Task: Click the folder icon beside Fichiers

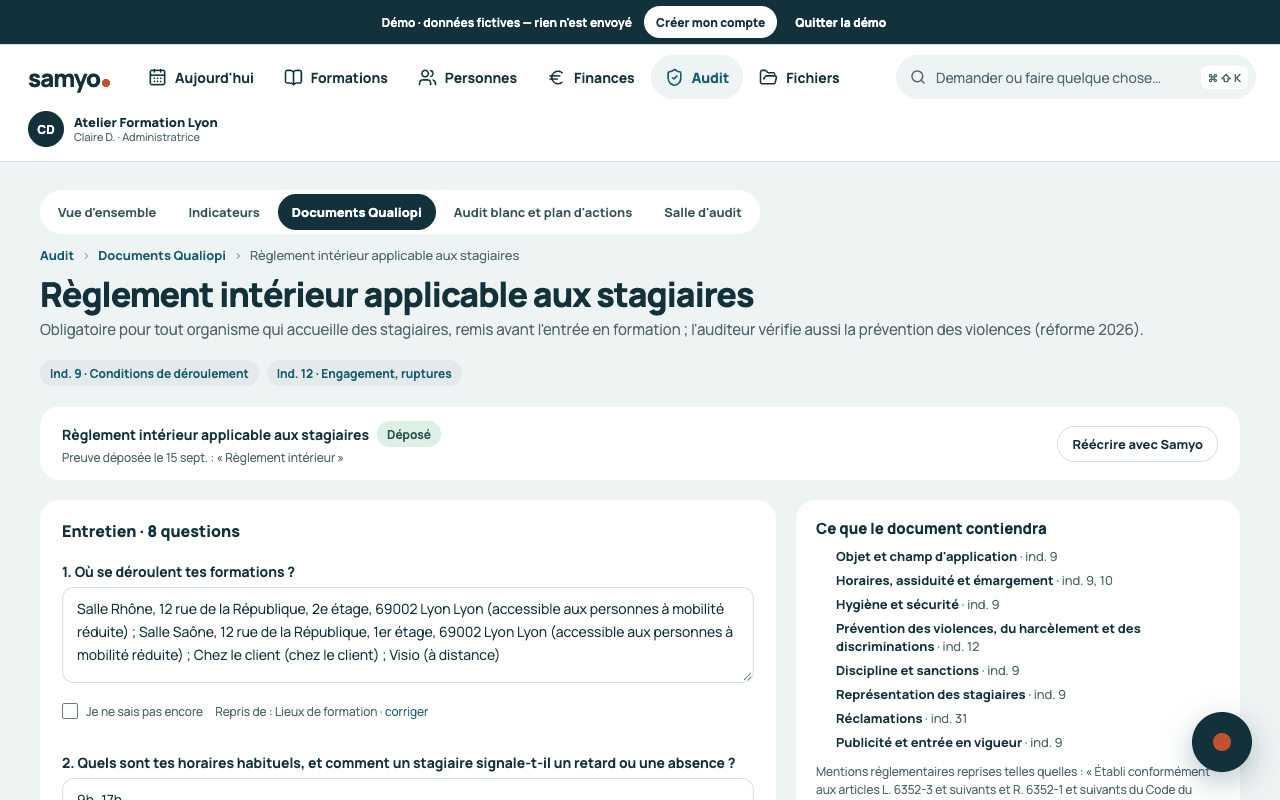Action: [768, 77]
